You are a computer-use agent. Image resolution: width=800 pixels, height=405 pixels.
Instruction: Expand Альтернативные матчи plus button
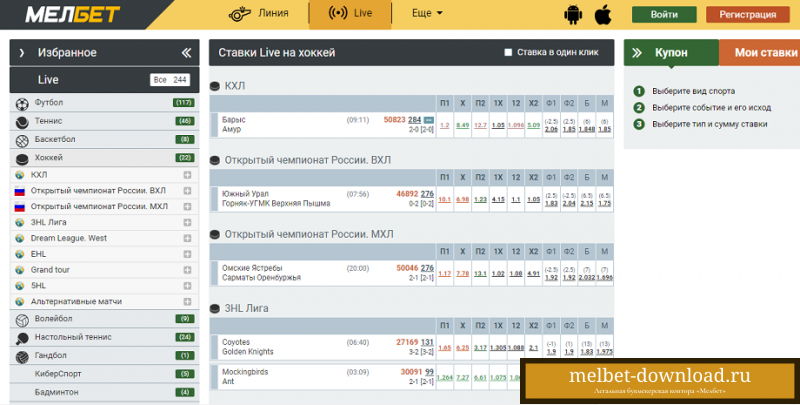pos(187,301)
